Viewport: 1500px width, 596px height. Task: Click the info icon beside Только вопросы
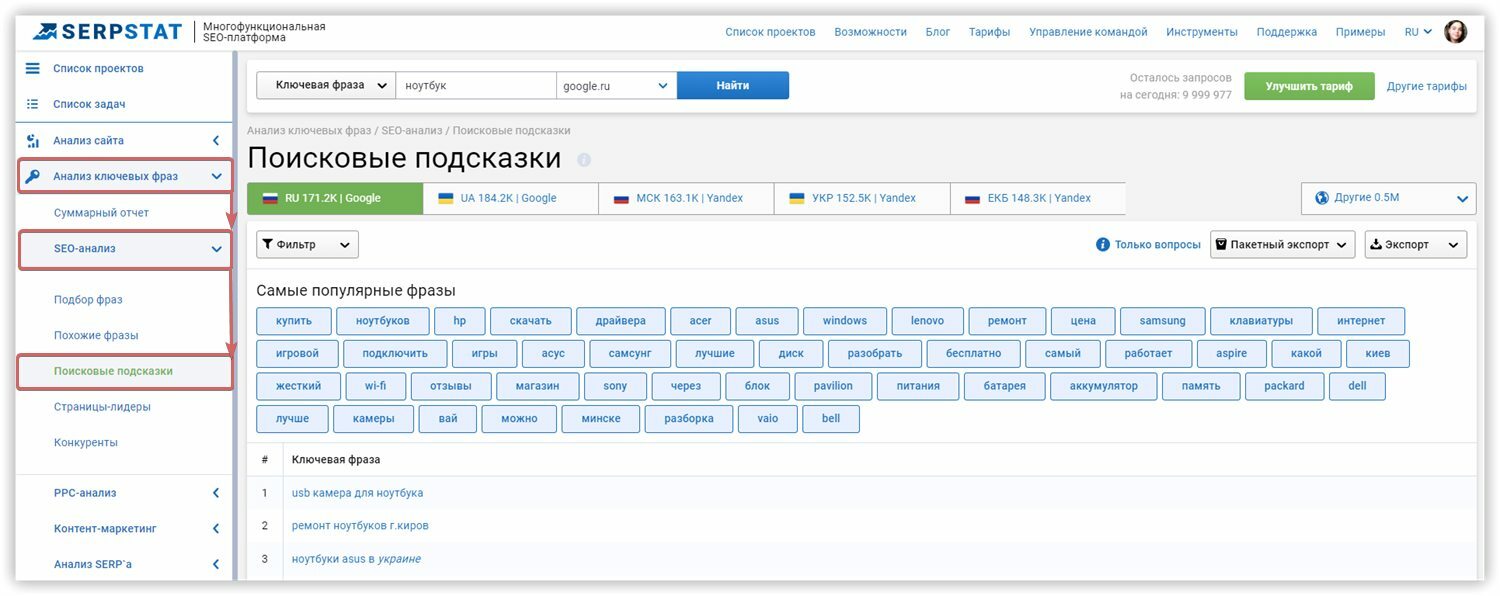pos(1103,245)
